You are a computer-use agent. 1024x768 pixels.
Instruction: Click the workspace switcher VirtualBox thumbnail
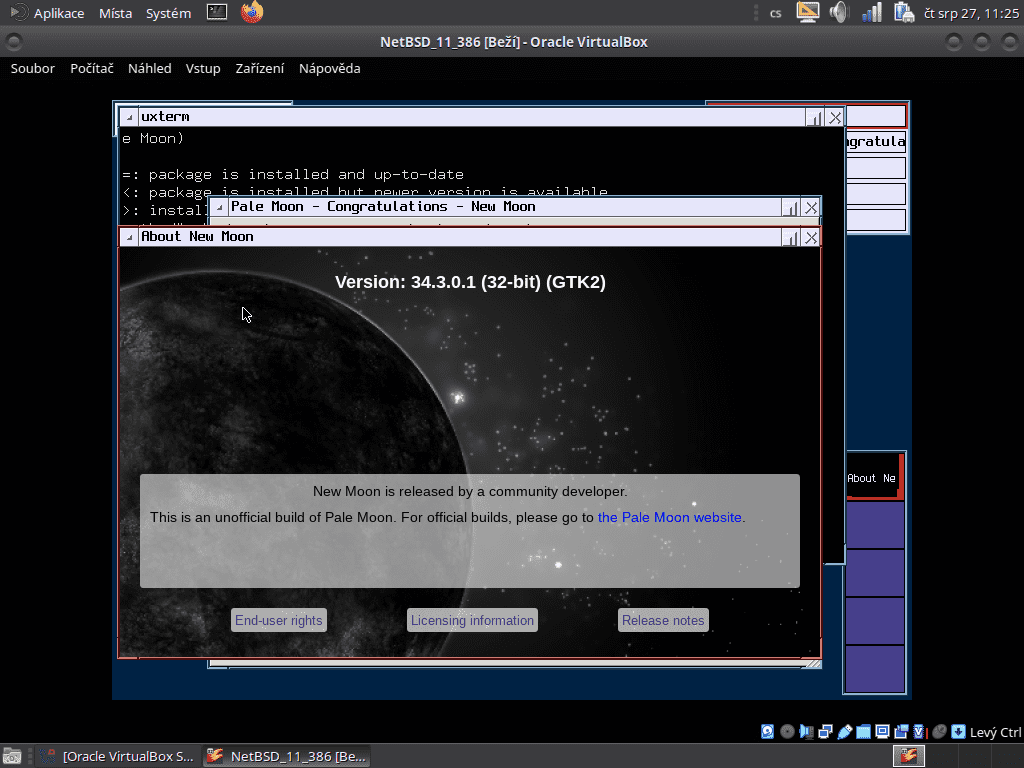pyautogui.click(x=908, y=756)
